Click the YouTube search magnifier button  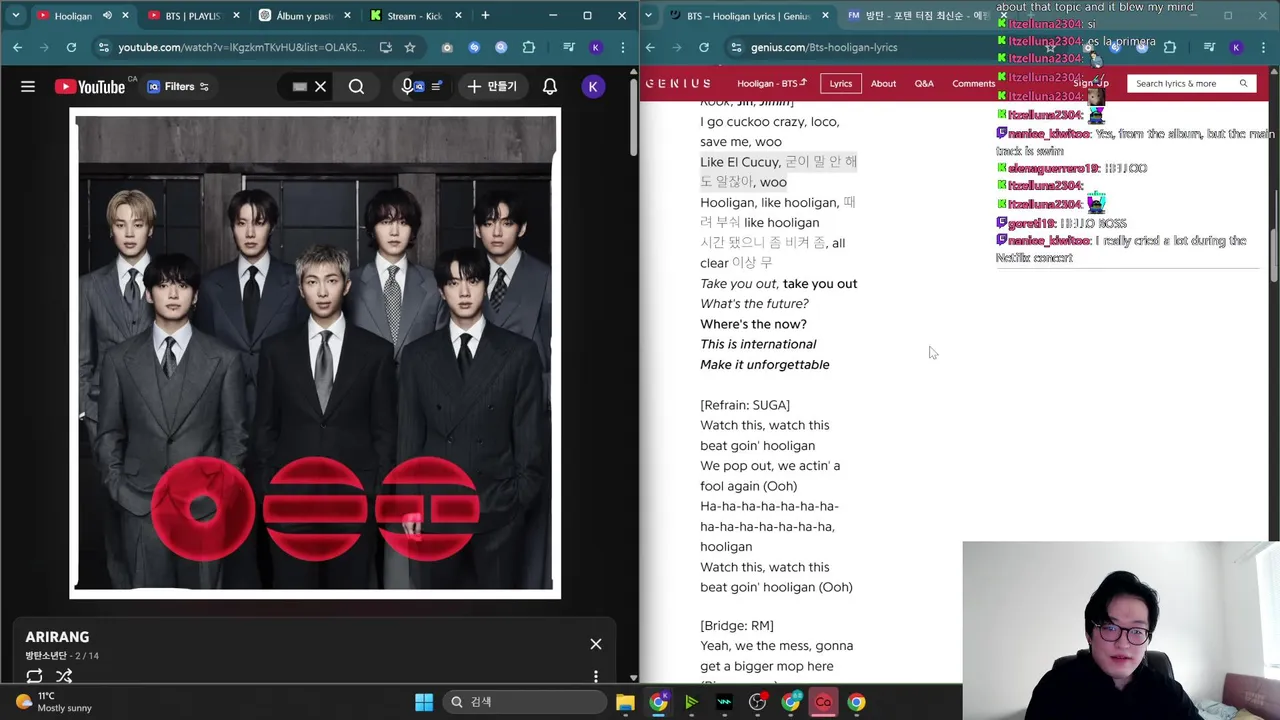pyautogui.click(x=356, y=87)
